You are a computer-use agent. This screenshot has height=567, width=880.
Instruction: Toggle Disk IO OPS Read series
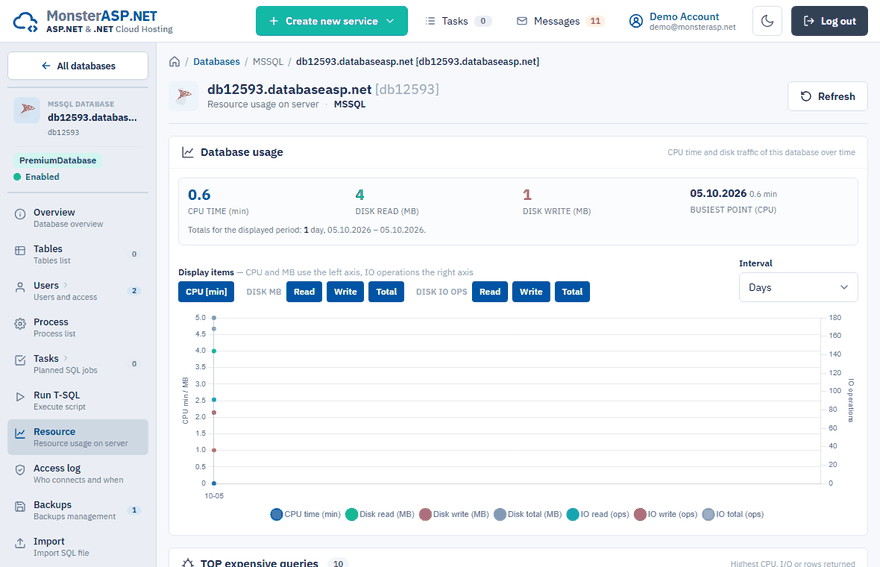[490, 291]
